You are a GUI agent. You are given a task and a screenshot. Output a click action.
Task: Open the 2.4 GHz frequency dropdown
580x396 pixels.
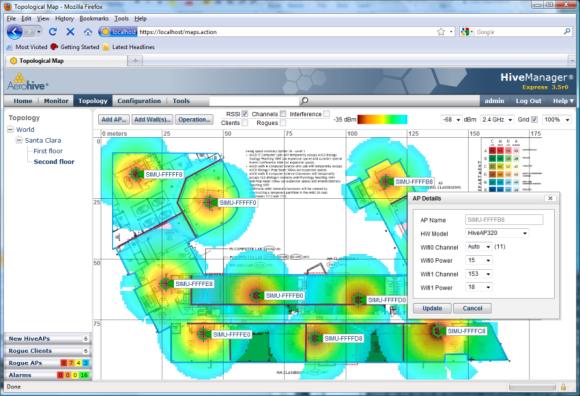click(x=497, y=119)
